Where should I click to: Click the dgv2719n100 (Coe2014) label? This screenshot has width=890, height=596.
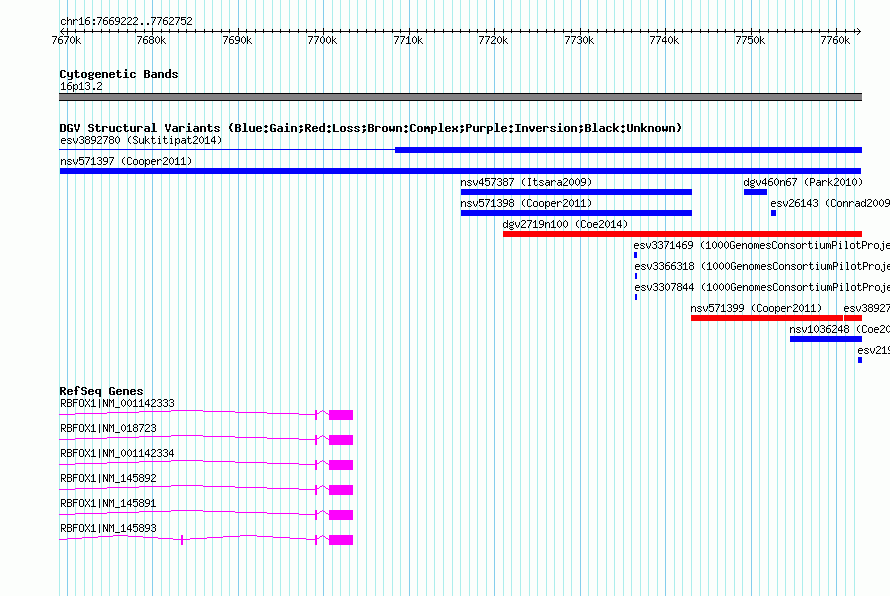coord(565,224)
